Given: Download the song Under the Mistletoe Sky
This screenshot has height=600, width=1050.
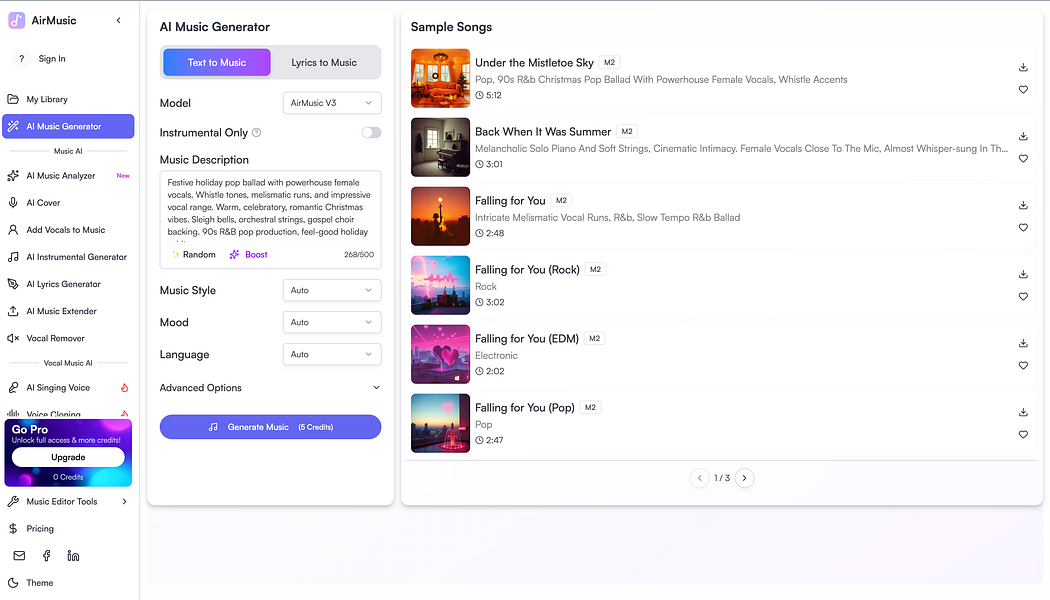Looking at the screenshot, I should 1022,66.
